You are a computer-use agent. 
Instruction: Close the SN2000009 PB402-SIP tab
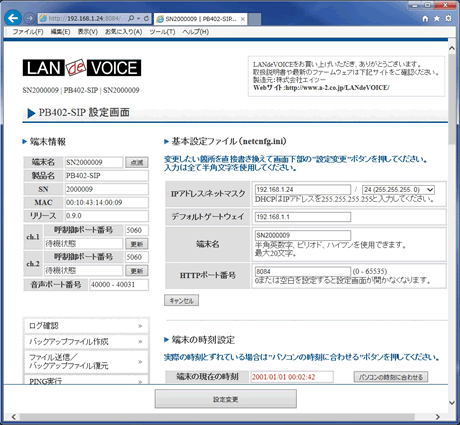click(x=243, y=19)
